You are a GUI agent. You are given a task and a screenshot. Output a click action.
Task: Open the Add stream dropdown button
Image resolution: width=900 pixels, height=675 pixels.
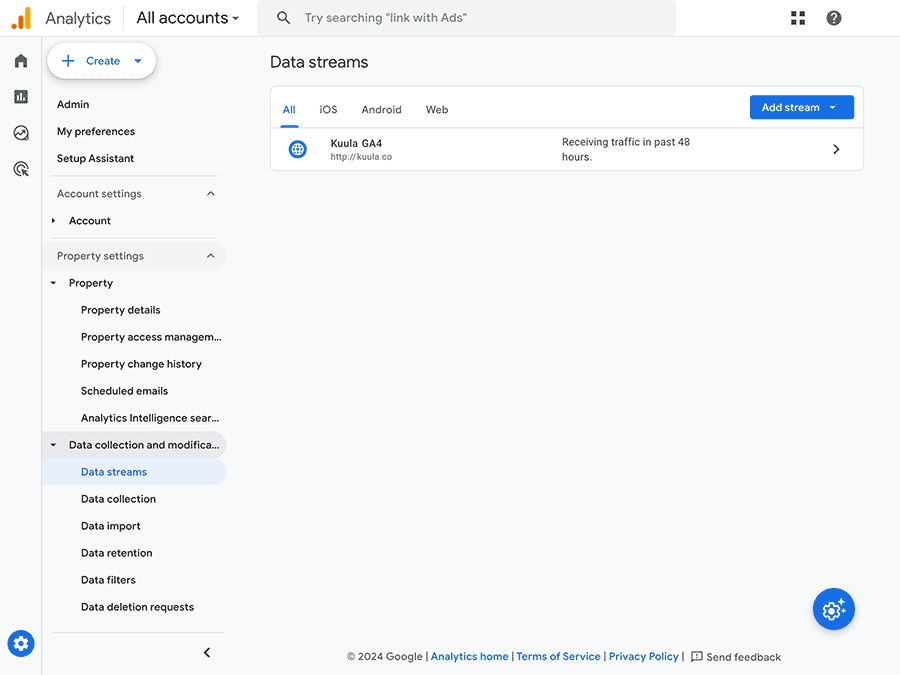click(801, 107)
